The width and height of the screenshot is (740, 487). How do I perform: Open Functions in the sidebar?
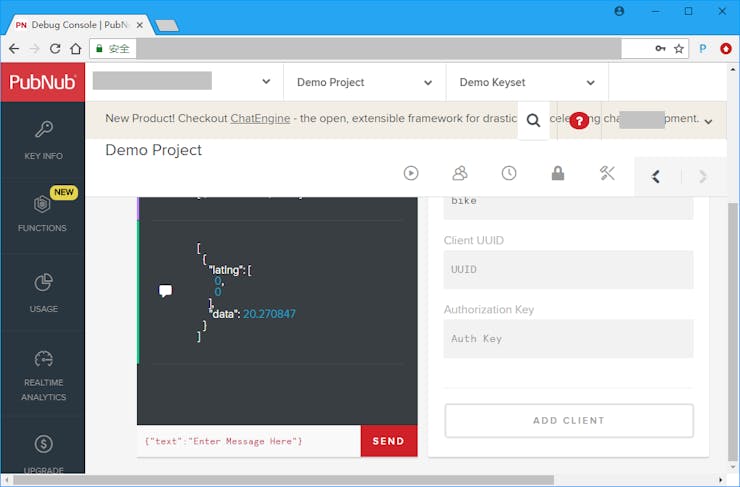(x=43, y=213)
